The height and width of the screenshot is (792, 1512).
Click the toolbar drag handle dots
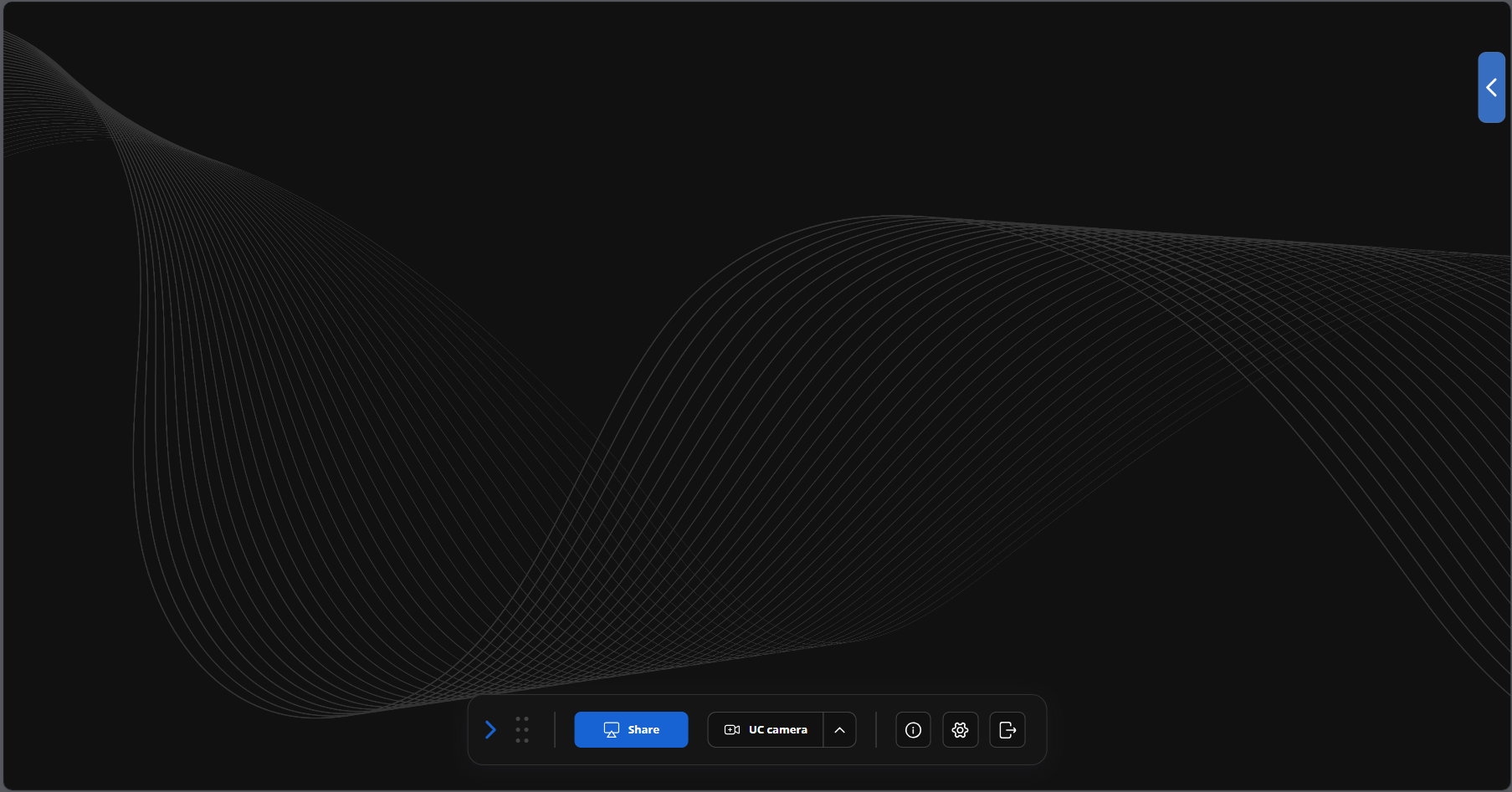[x=522, y=729]
